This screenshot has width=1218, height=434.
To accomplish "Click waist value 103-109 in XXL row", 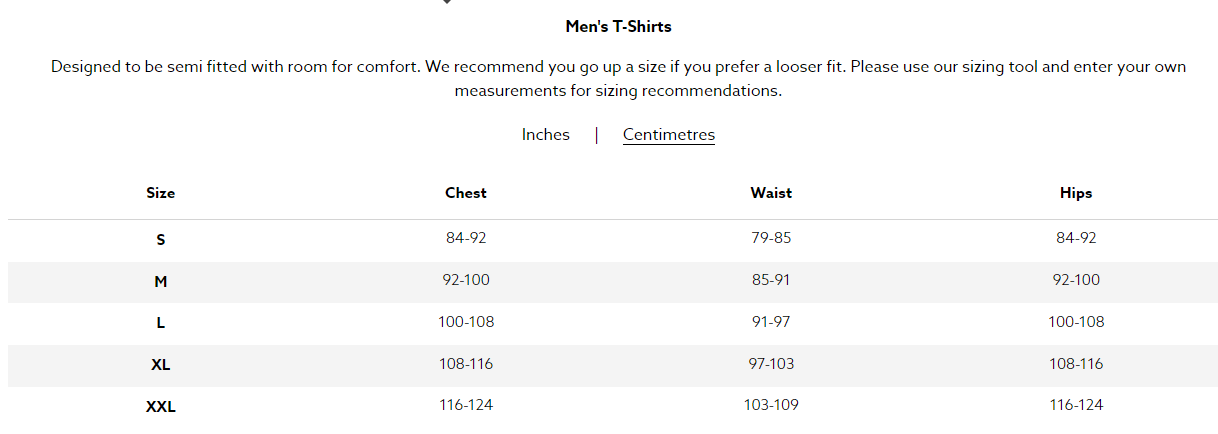I will click(771, 405).
